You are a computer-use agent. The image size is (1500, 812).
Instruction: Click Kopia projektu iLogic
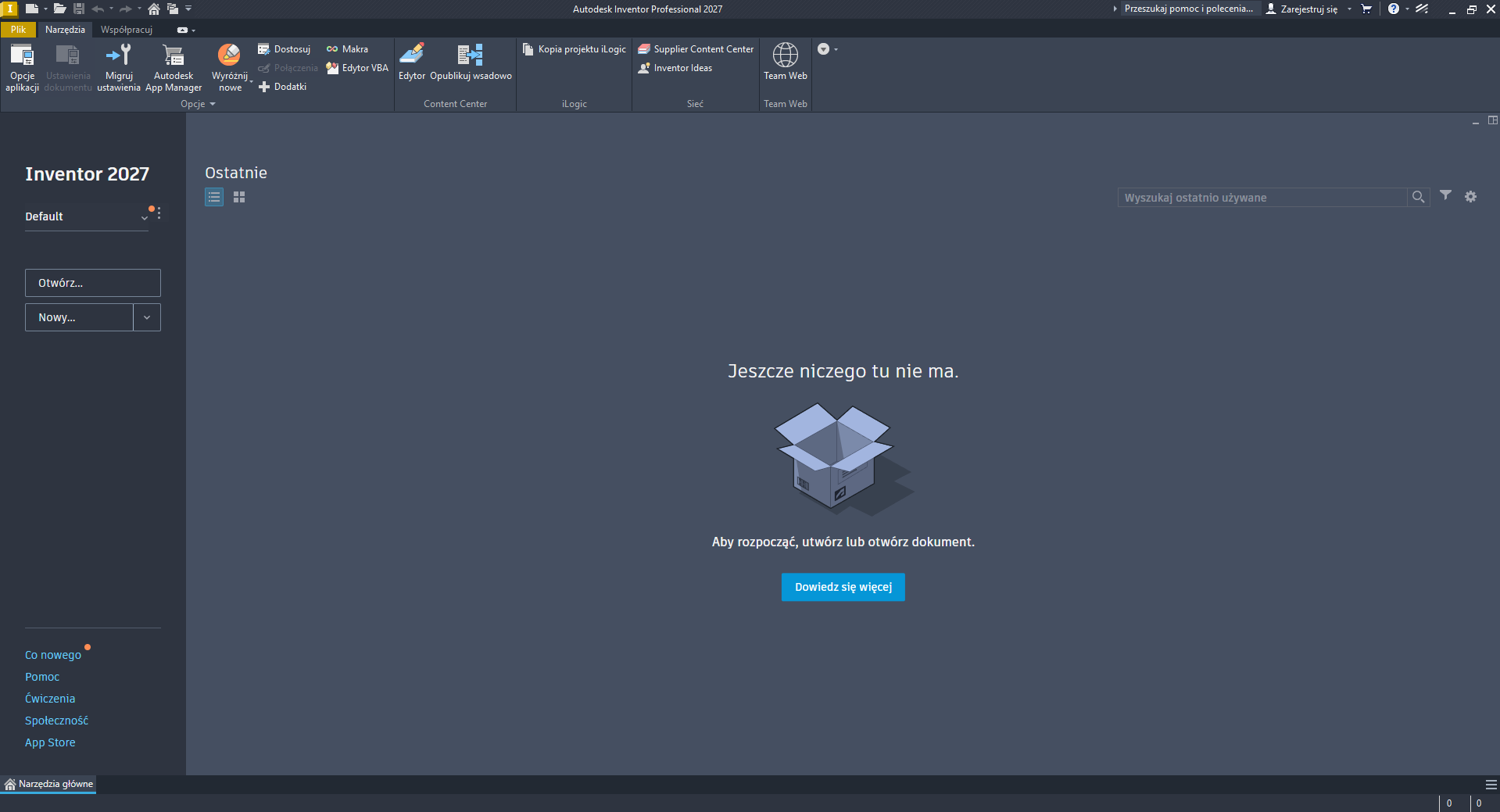click(x=575, y=49)
